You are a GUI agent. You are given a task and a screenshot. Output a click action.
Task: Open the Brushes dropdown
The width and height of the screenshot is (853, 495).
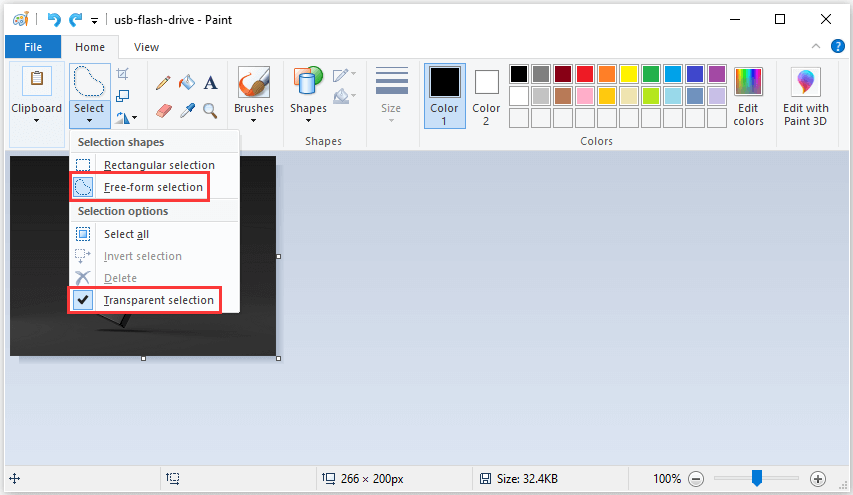[254, 96]
